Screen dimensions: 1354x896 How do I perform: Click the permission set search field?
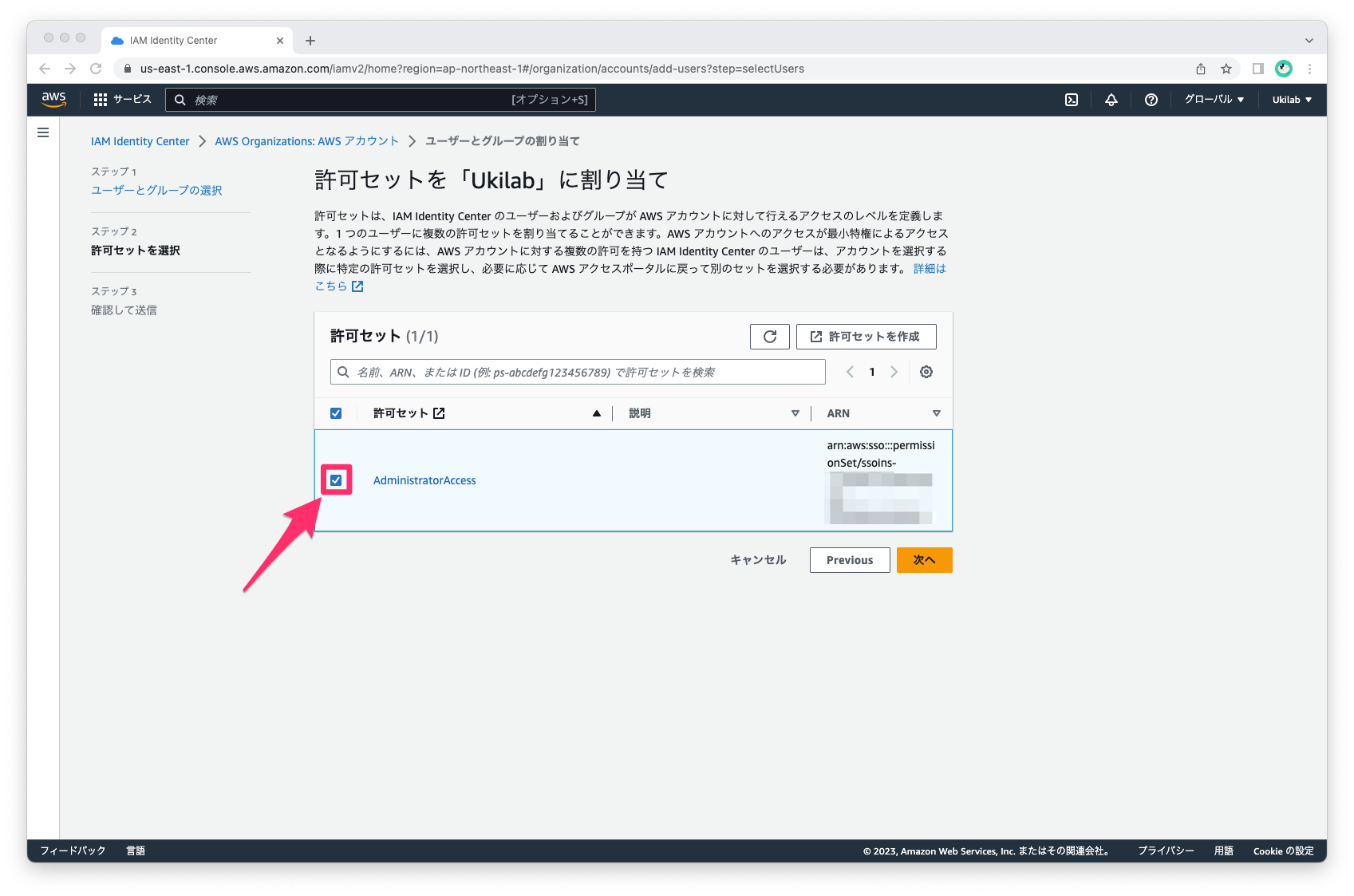tap(578, 372)
